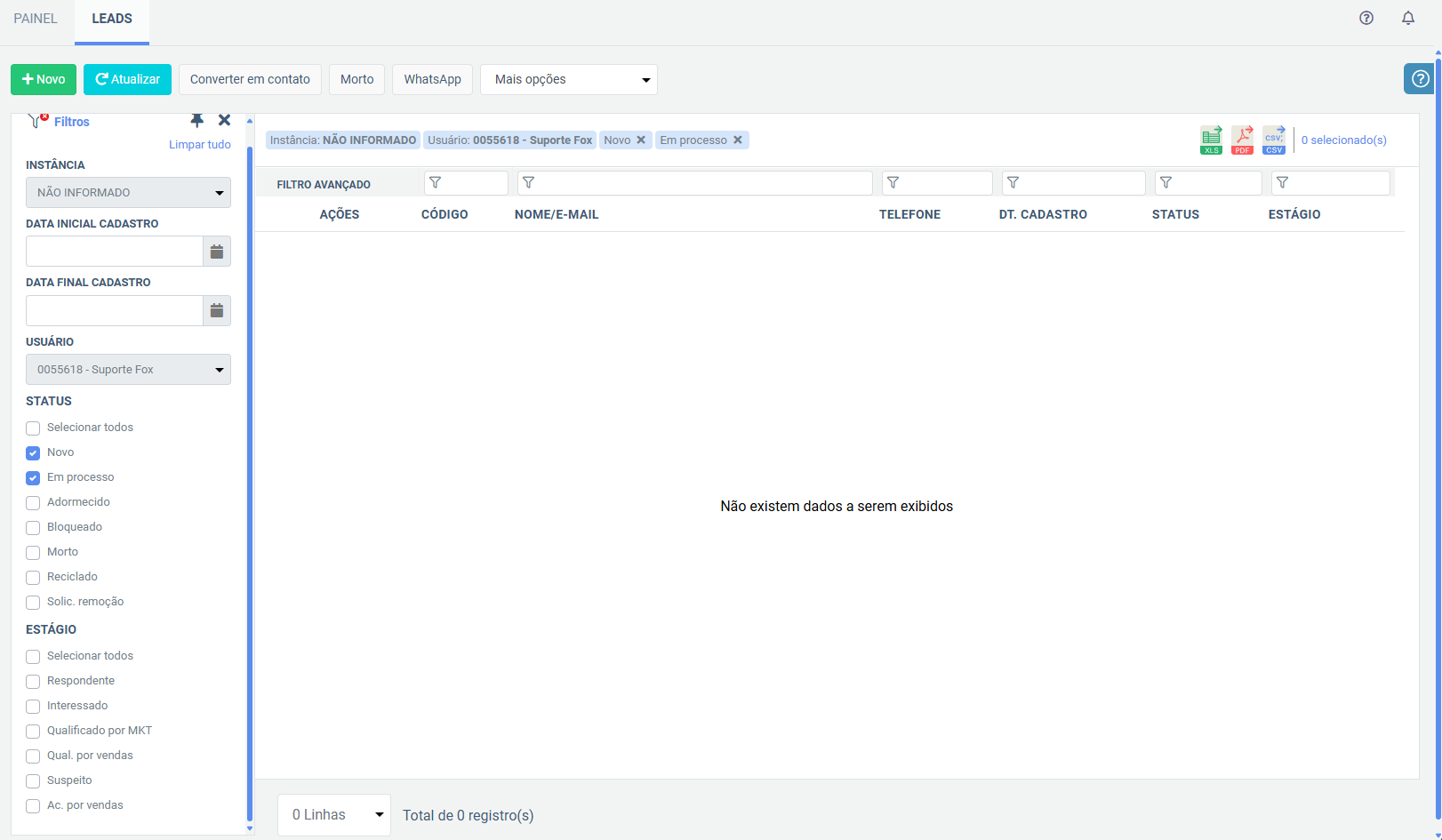The image size is (1442, 840).
Task: Click the Data Inicial Cadastro input field
Action: [115, 252]
